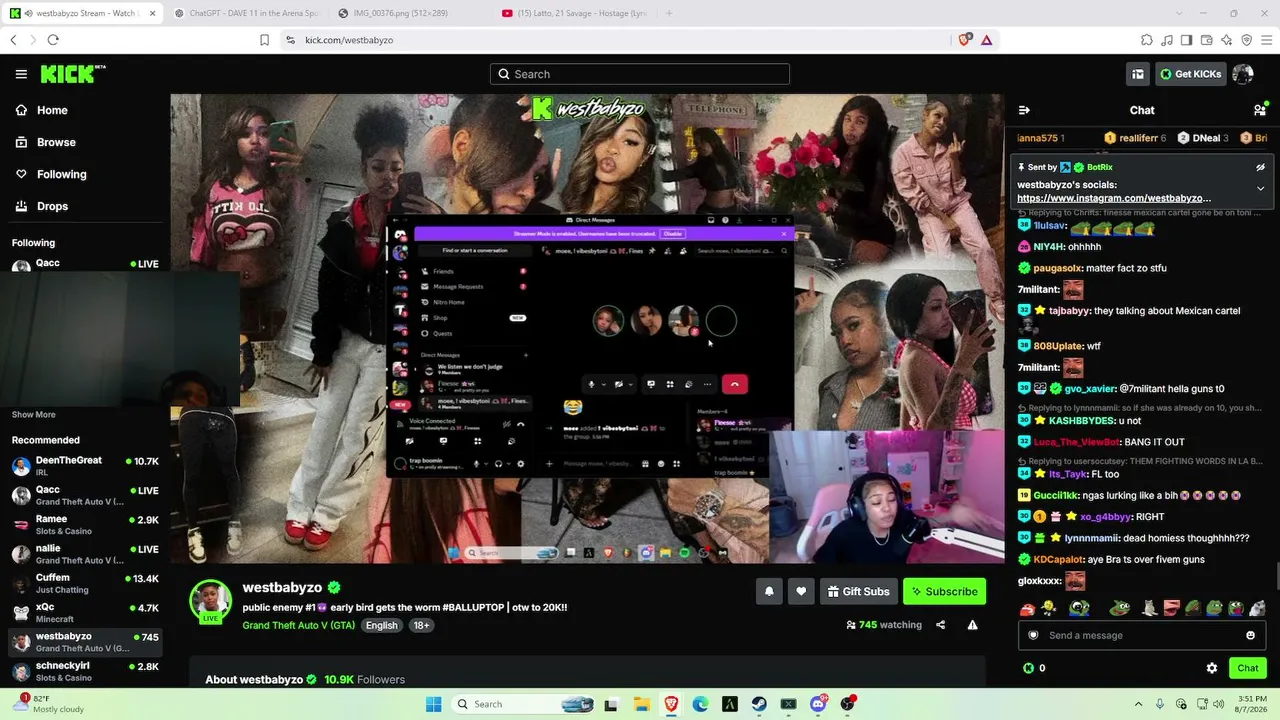Collapse the chat panel arrow icon
Screen dimensions: 1280x720
pyautogui.click(x=1024, y=110)
